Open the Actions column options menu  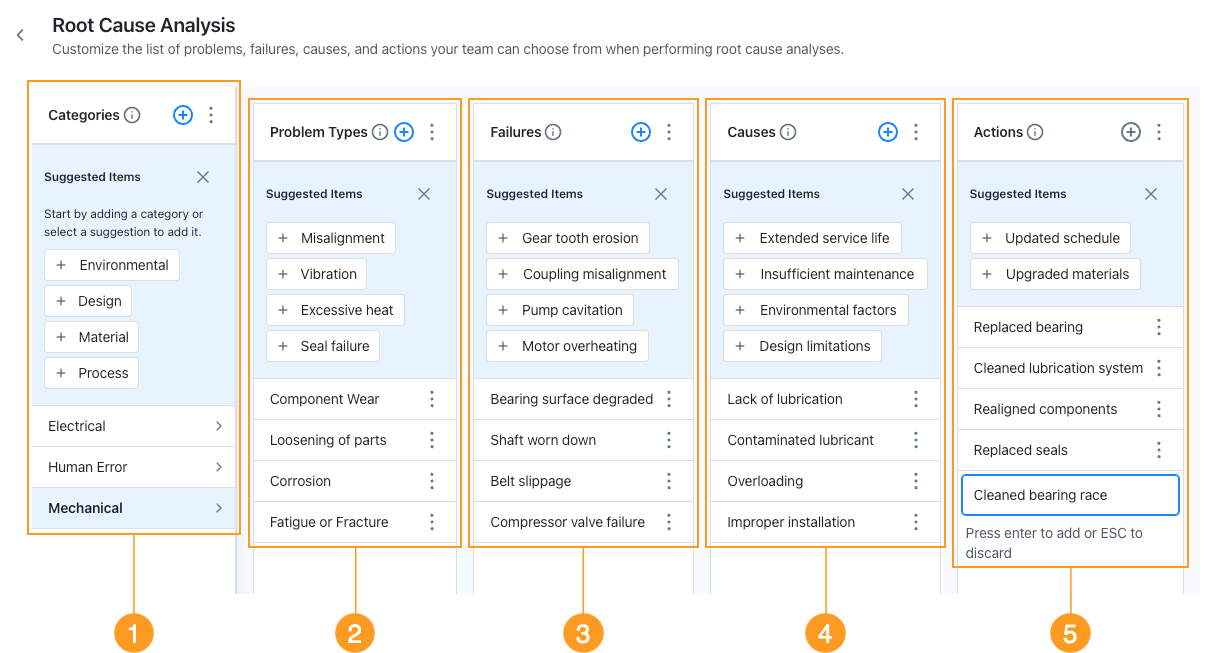click(x=1158, y=131)
